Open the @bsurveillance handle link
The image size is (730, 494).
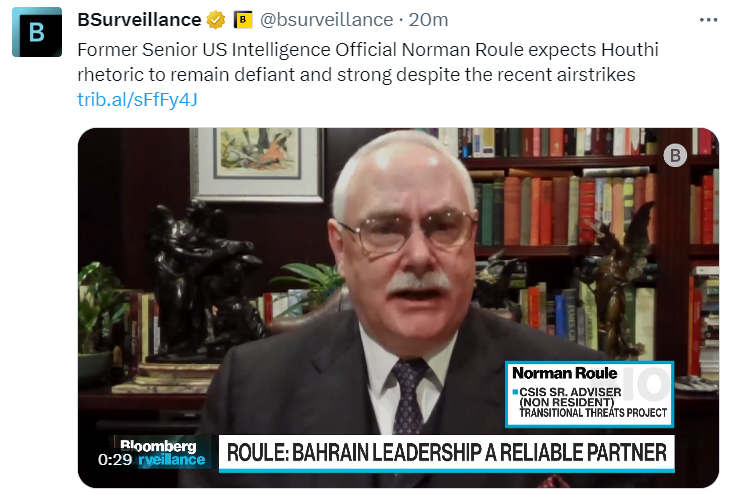(x=326, y=20)
